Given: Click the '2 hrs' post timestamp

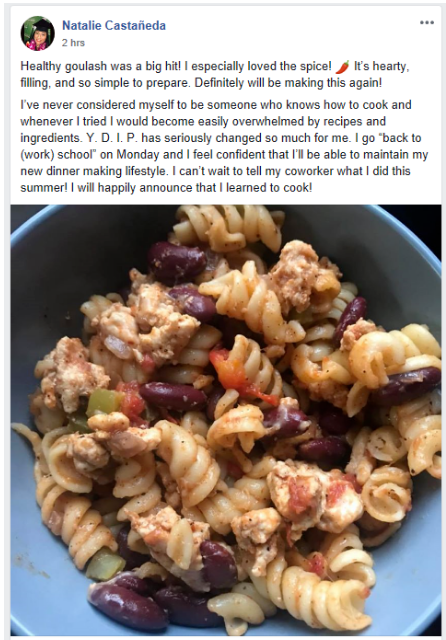Looking at the screenshot, I should [x=73, y=42].
